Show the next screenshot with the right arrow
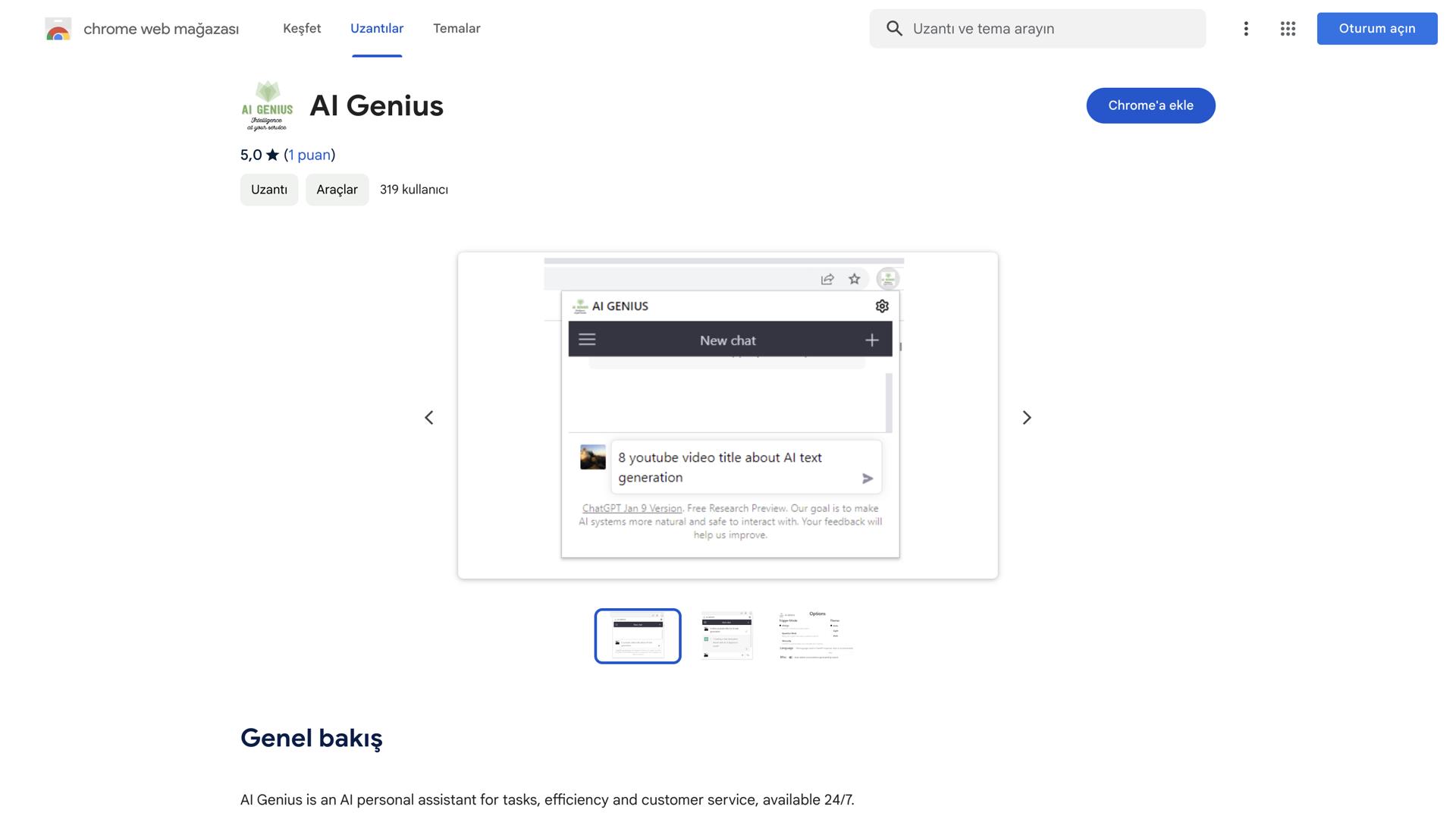The height and width of the screenshot is (819, 1456). tap(1028, 417)
